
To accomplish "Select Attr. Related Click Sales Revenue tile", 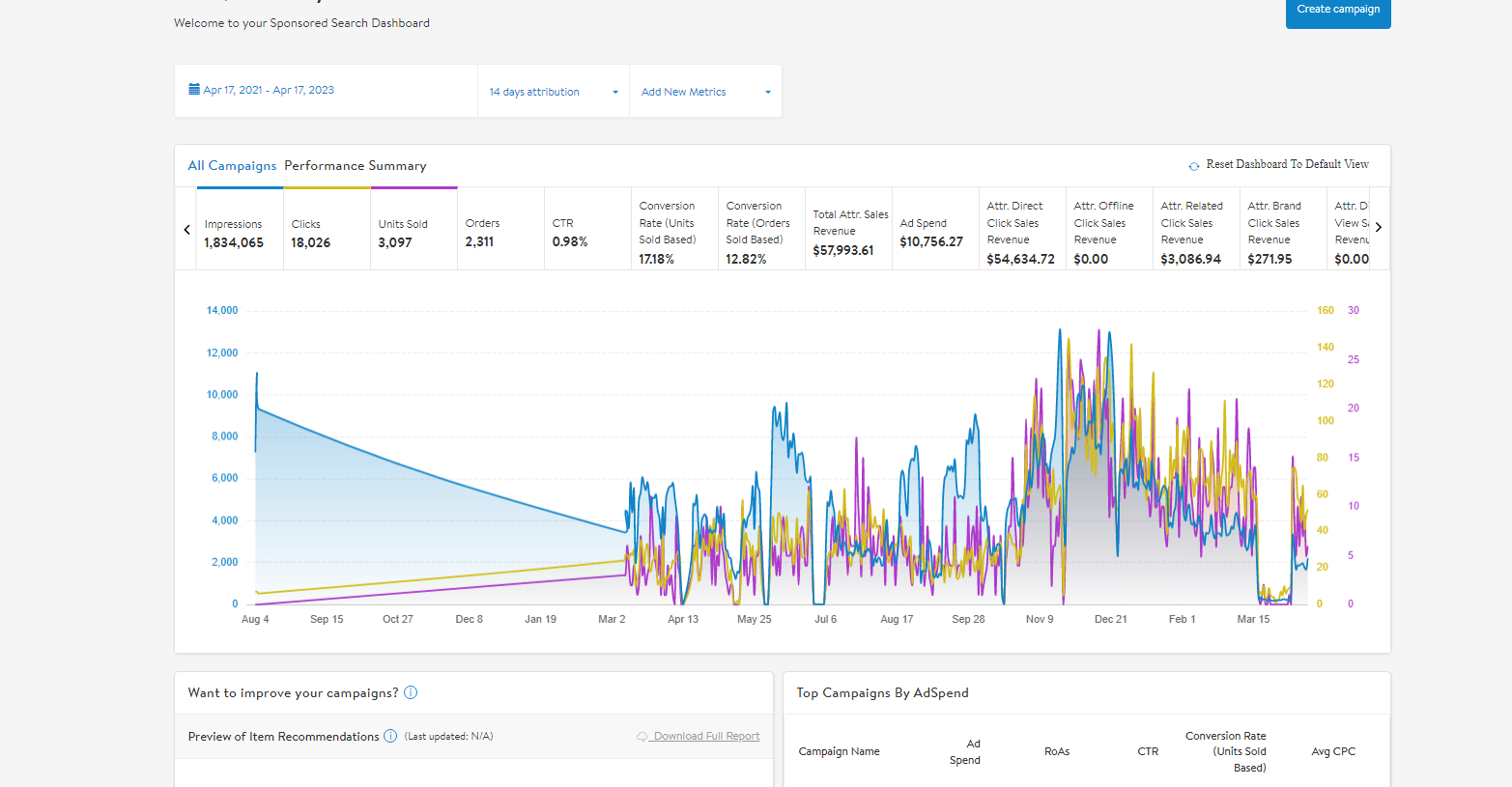I will (x=1196, y=229).
